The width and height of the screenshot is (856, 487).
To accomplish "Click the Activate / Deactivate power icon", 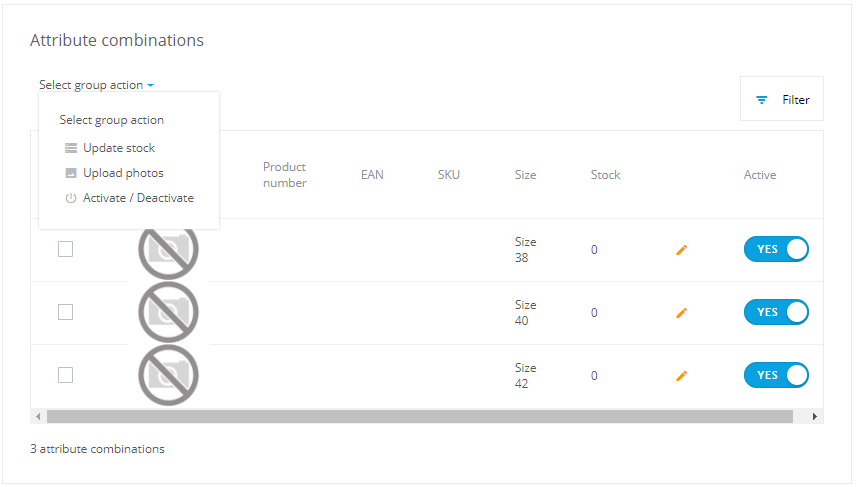I will pyautogui.click(x=71, y=198).
